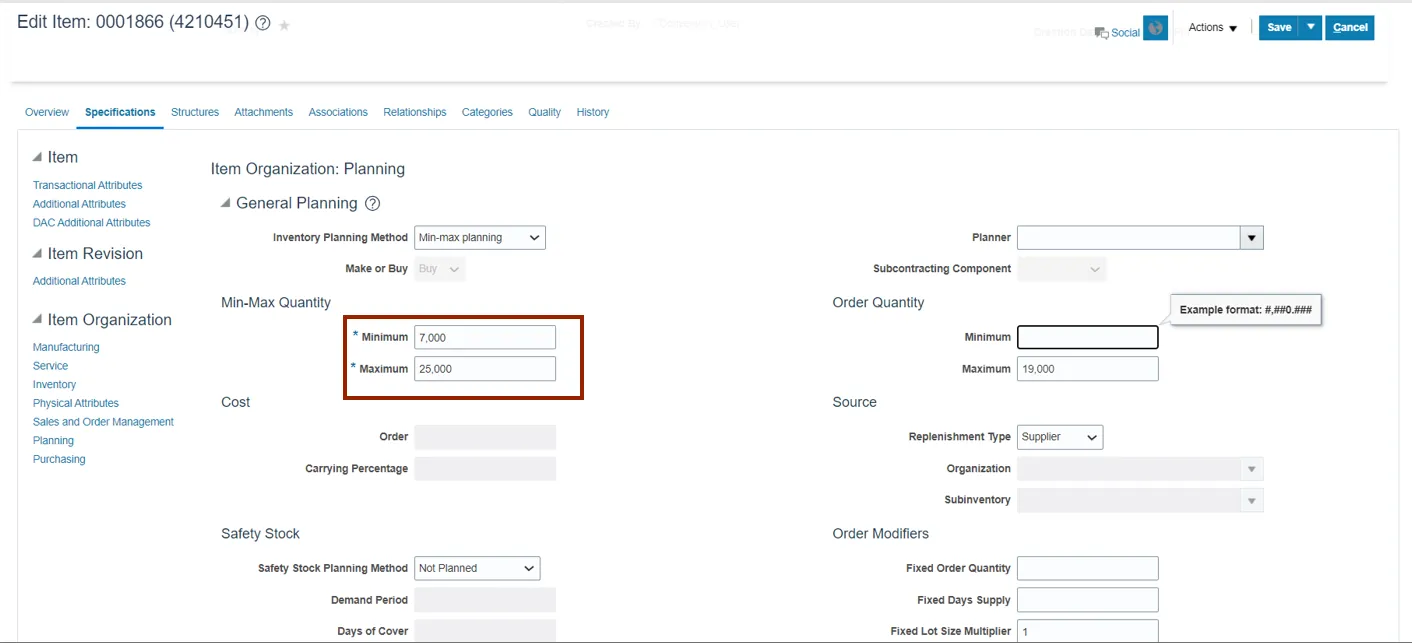Image resolution: width=1412 pixels, height=643 pixels.
Task: Collapse the General Planning section
Action: [x=225, y=203]
